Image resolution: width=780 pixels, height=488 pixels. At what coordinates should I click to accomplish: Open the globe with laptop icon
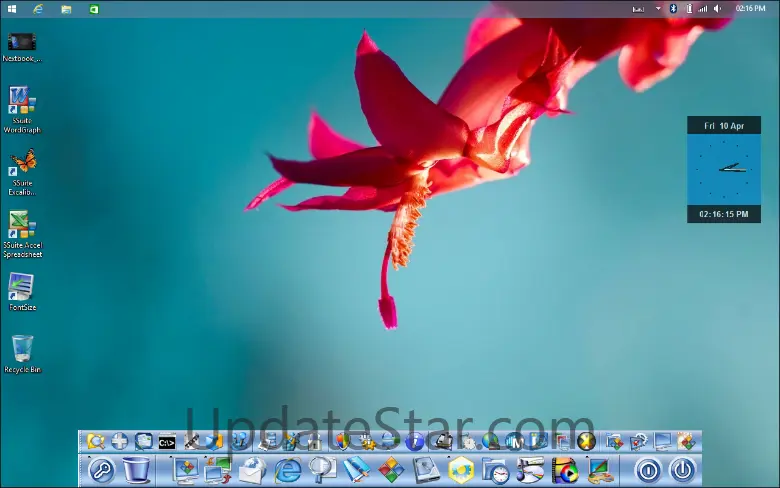(x=490, y=441)
